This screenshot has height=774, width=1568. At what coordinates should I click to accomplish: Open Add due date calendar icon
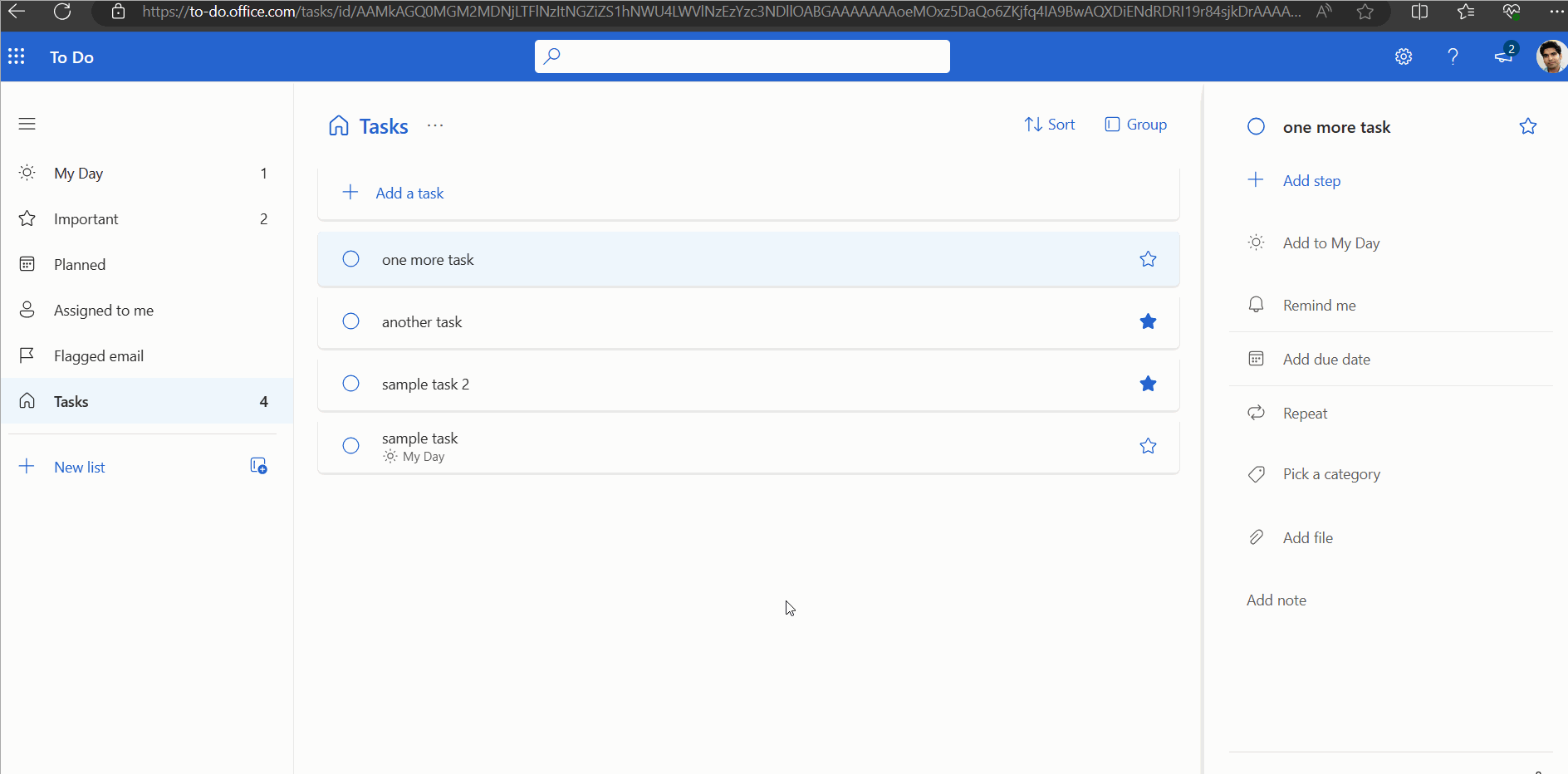(x=1256, y=359)
